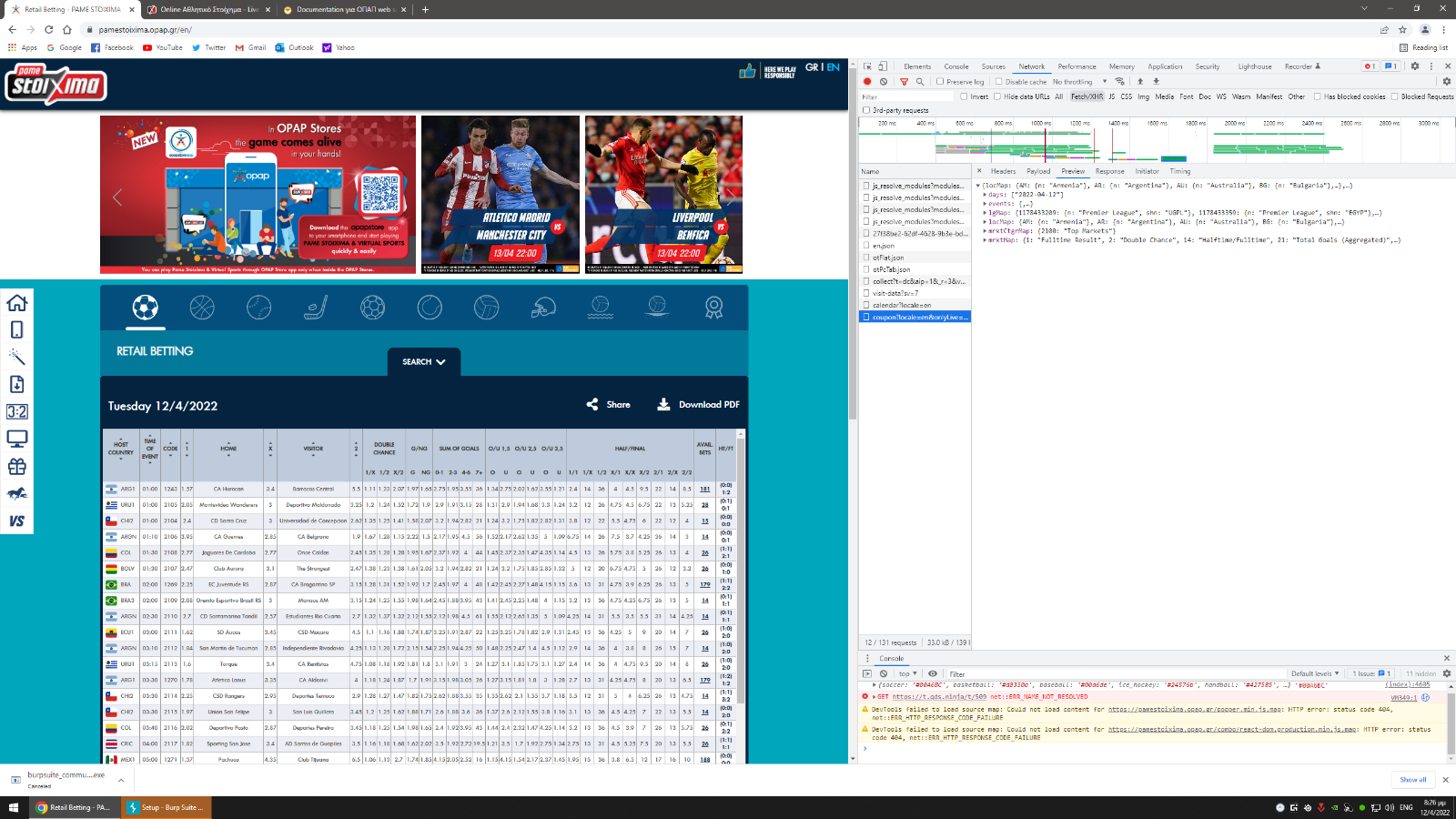Open the Timing request tab
This screenshot has width=1456, height=819.
(x=1179, y=171)
